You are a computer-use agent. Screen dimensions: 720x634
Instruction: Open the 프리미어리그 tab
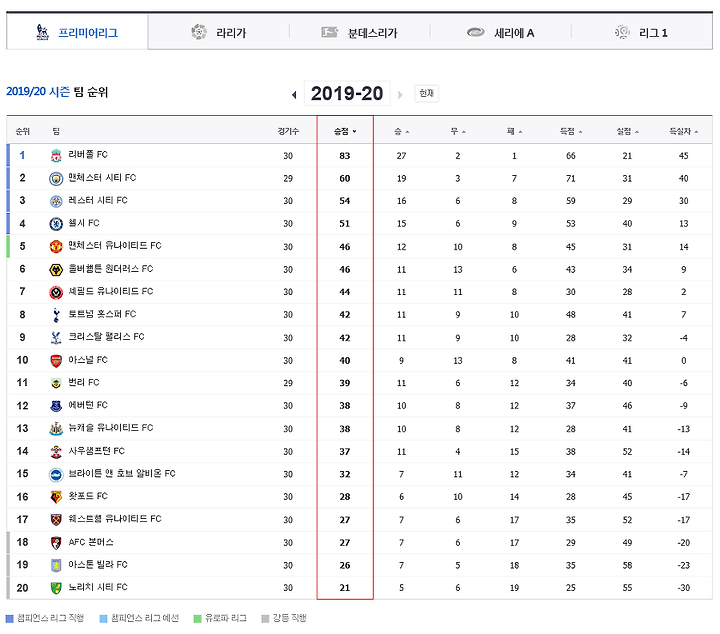coord(77,33)
